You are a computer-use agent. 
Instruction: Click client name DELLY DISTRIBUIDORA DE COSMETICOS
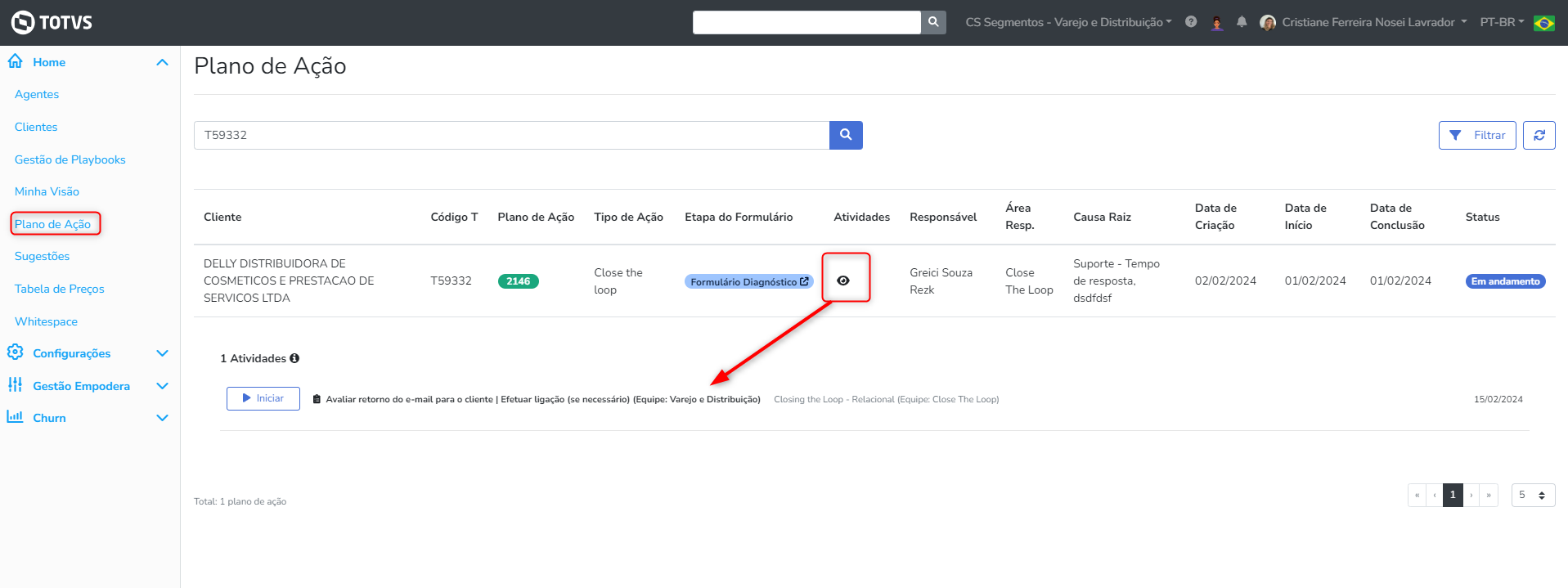click(x=289, y=281)
